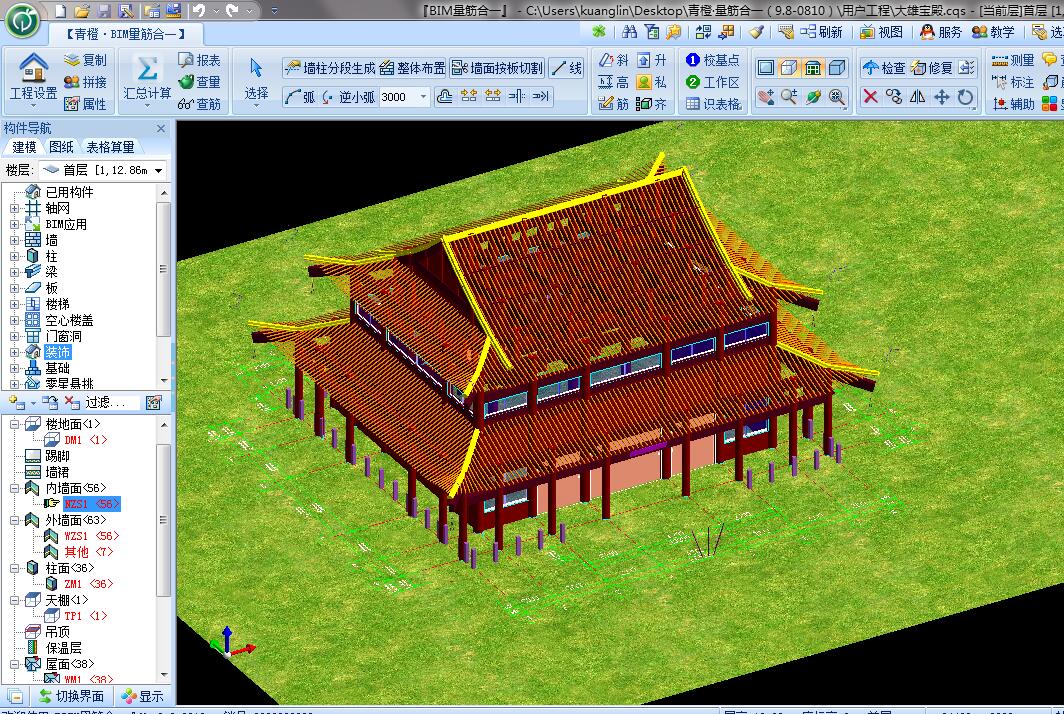Click the red X delete icon
The height and width of the screenshot is (714, 1064).
coord(870,97)
